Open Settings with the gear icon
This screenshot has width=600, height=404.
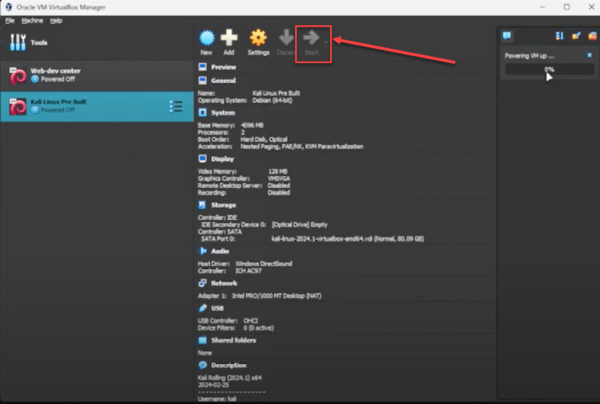click(x=258, y=41)
